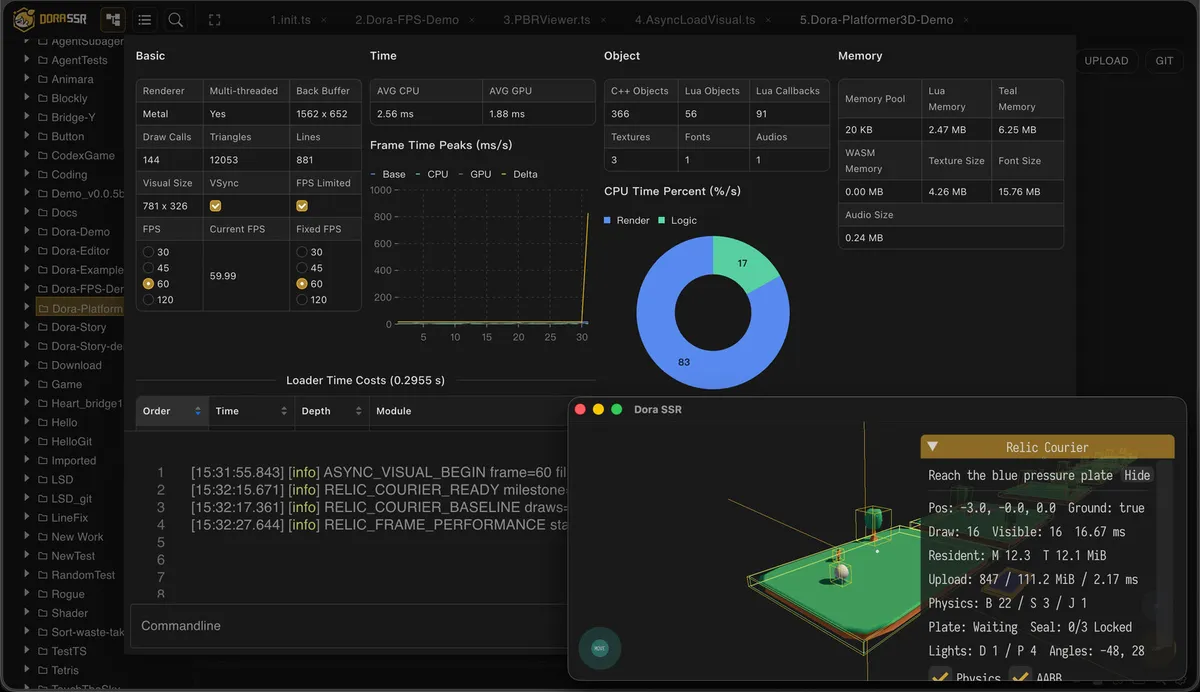Switch to the 2.Dora-FPS-Demo tab
Image resolution: width=1200 pixels, height=692 pixels.
click(407, 20)
